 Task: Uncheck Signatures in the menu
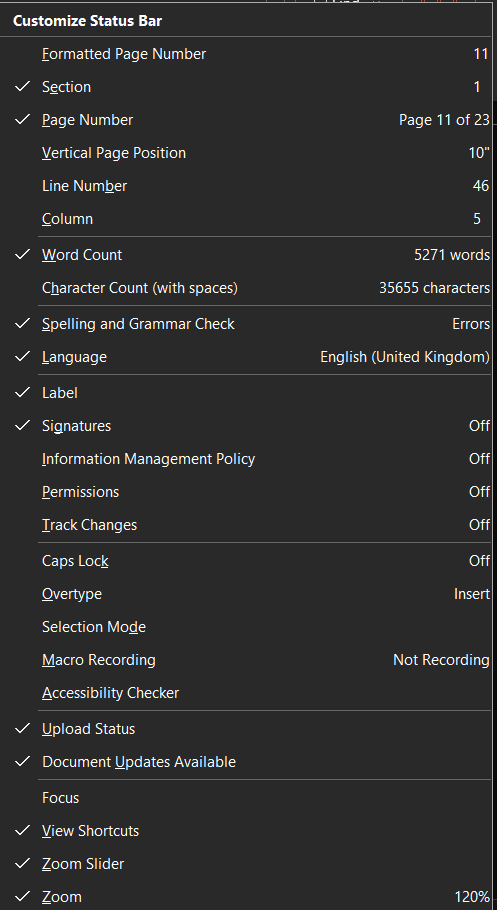pyautogui.click(x=246, y=426)
